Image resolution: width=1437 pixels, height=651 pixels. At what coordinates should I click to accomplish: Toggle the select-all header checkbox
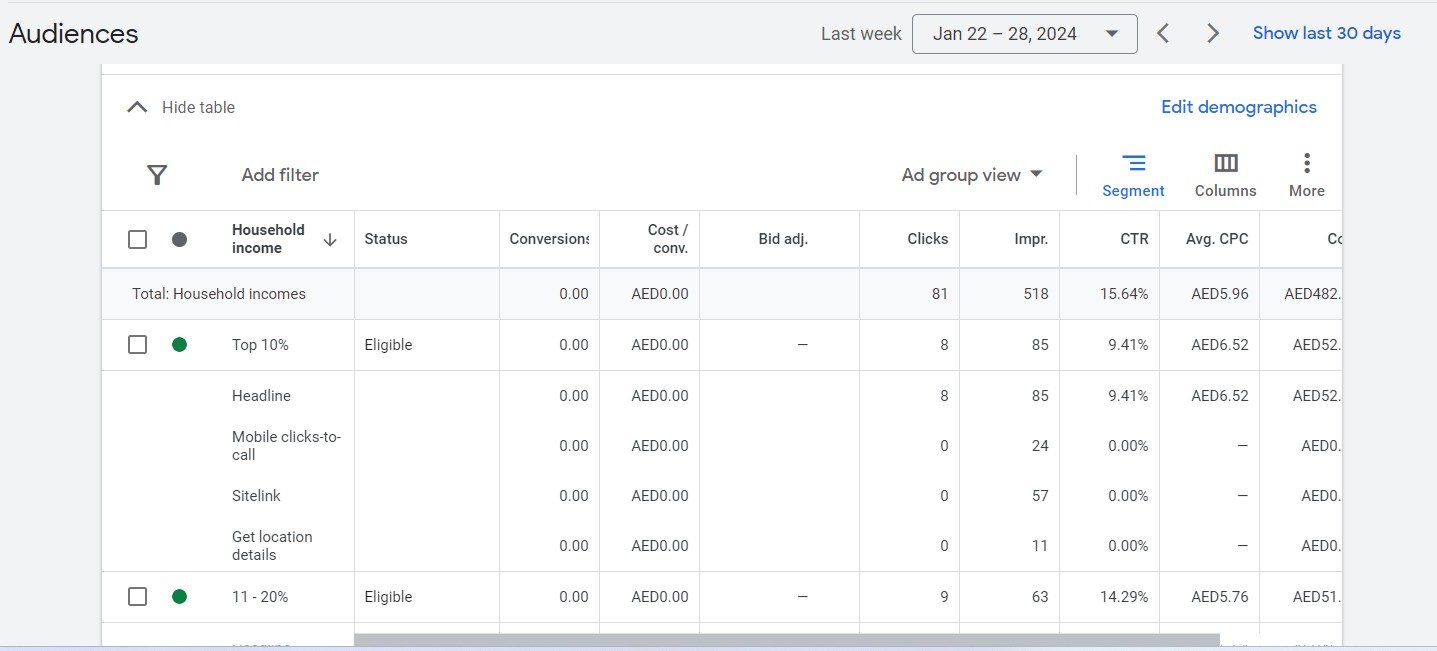point(138,240)
